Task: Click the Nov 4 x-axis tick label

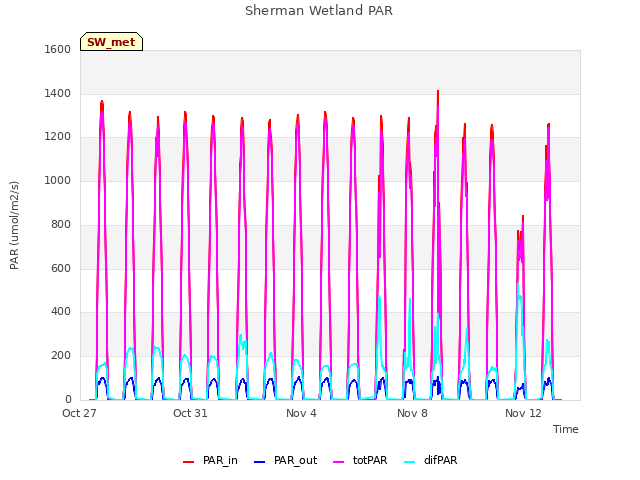Action: (301, 413)
